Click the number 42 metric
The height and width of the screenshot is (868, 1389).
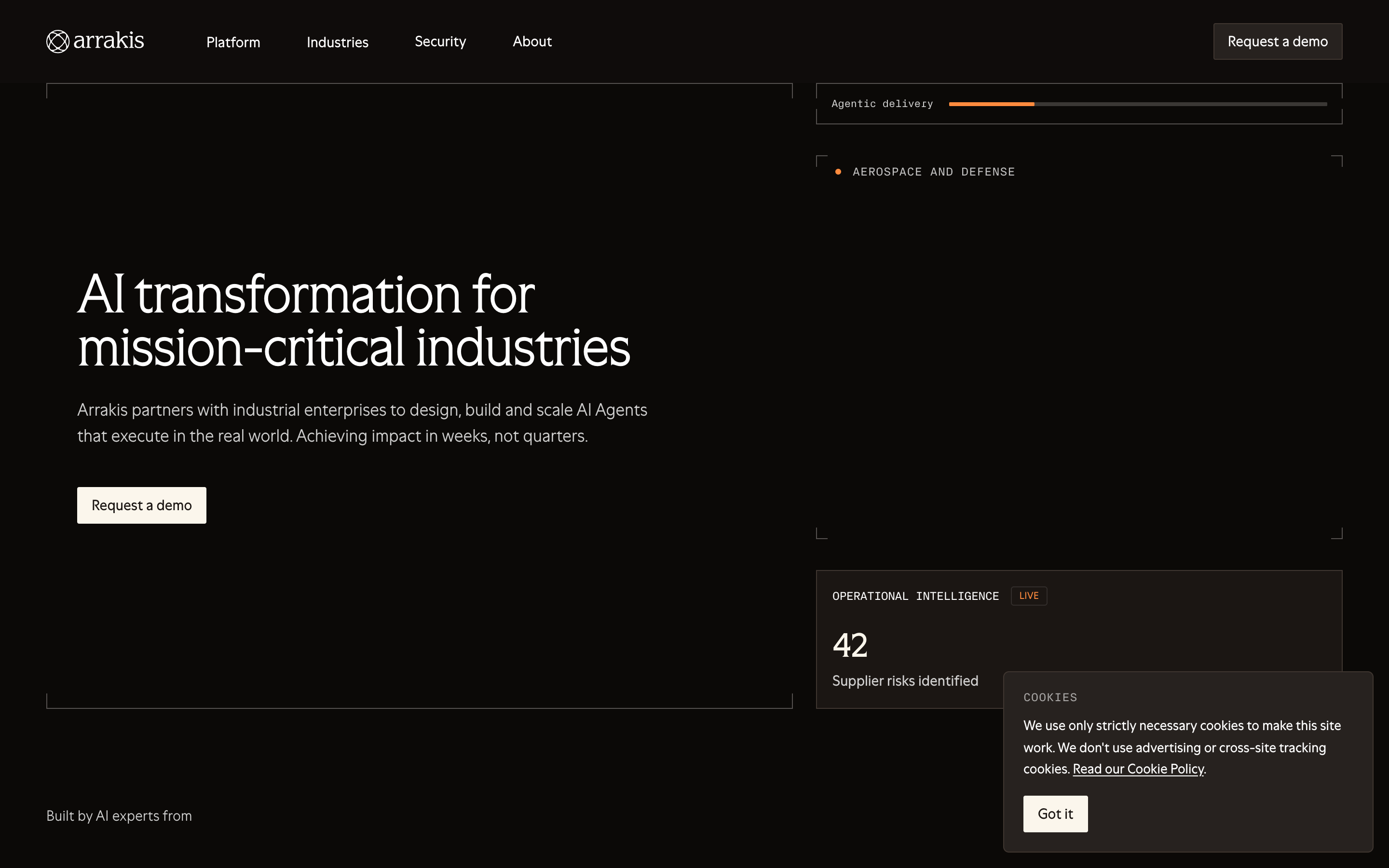(x=850, y=645)
